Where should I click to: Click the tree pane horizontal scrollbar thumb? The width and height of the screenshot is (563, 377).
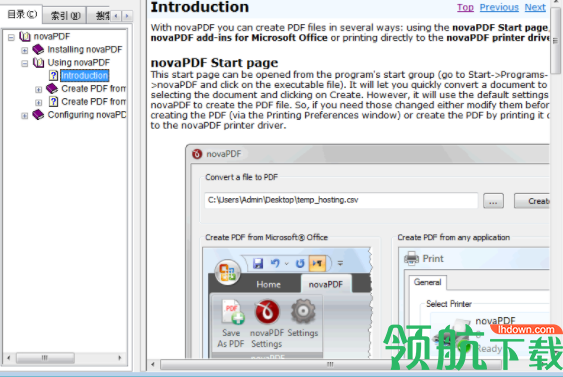45,358
